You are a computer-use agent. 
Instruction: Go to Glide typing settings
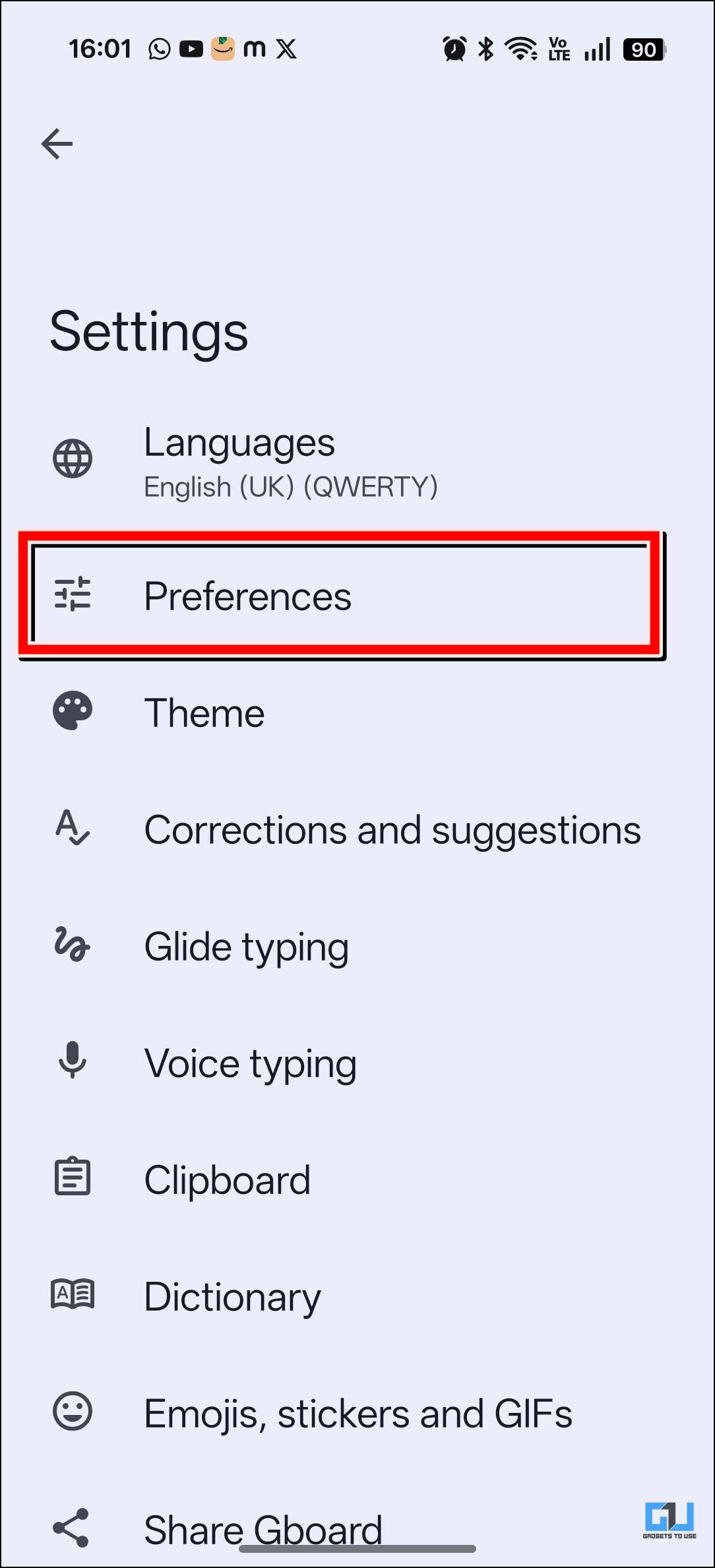point(246,947)
